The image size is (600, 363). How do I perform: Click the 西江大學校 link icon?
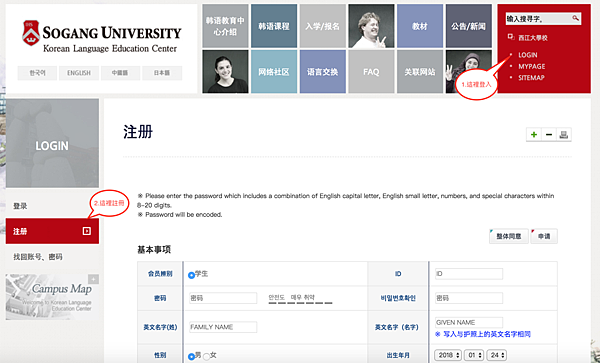[511, 37]
